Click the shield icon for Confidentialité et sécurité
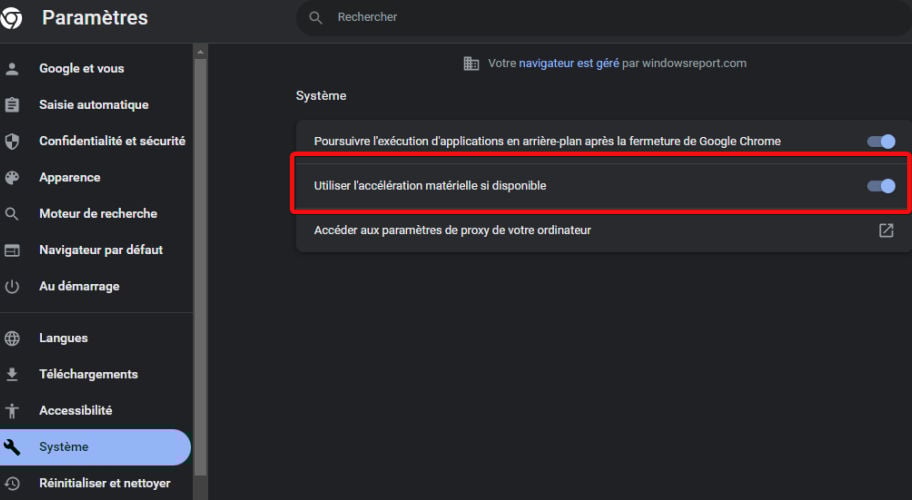 pyautogui.click(x=12, y=141)
